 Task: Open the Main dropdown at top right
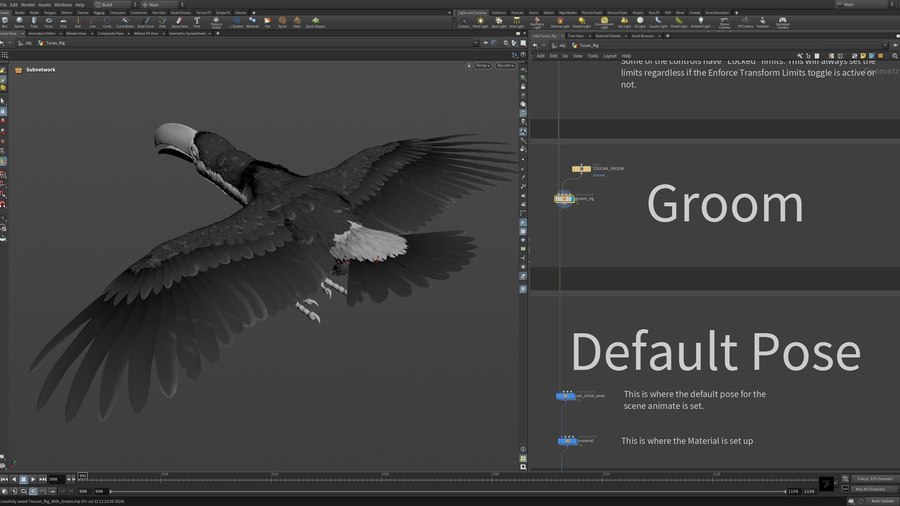pyautogui.click(x=861, y=5)
